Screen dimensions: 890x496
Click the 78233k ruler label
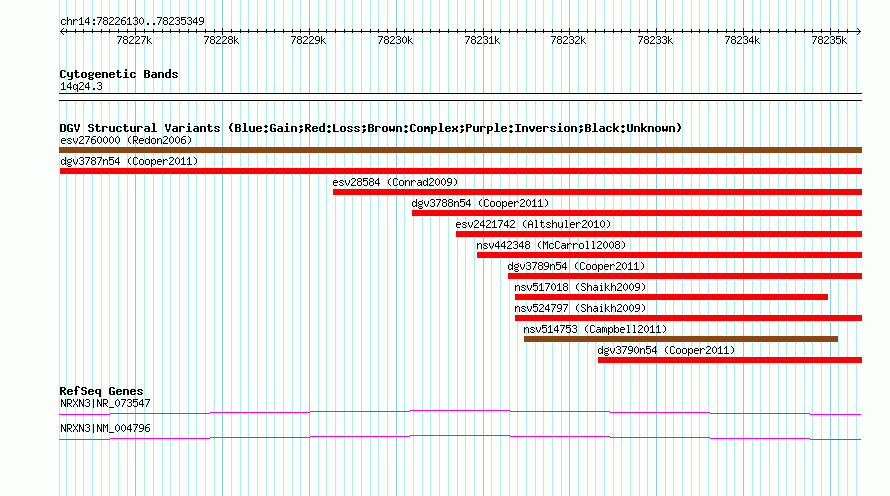655,40
